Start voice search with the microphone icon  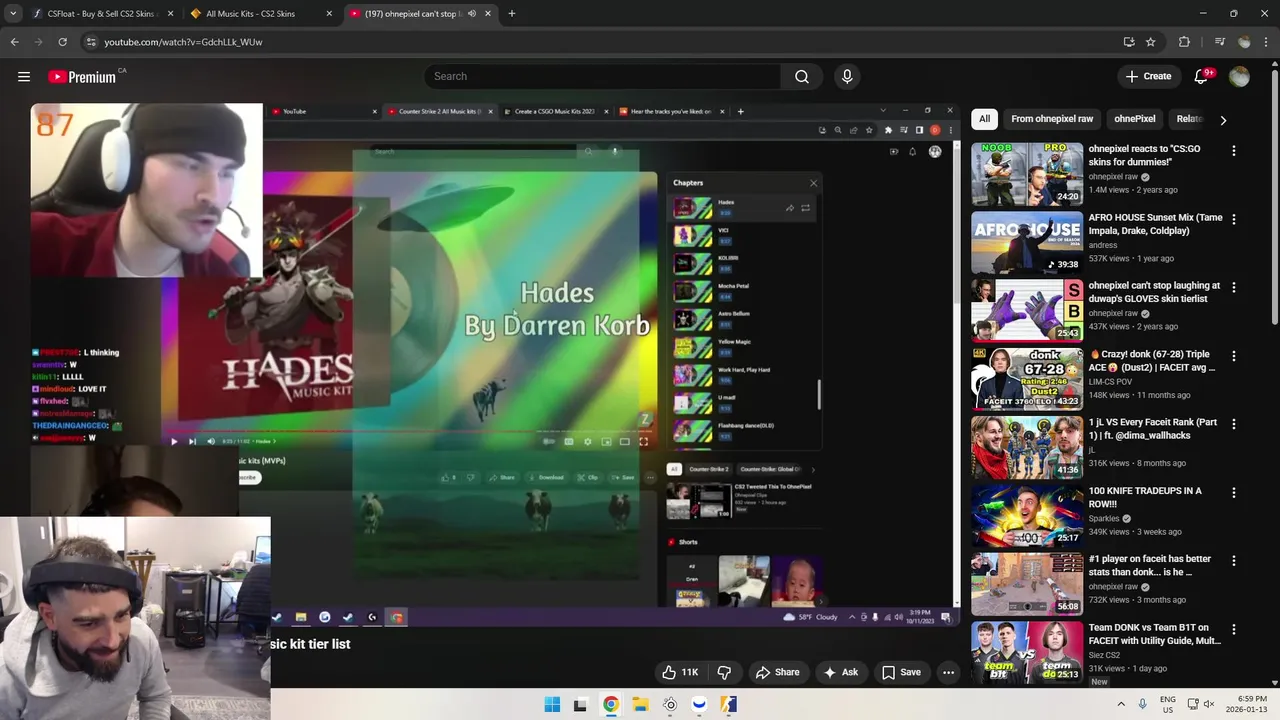[847, 76]
